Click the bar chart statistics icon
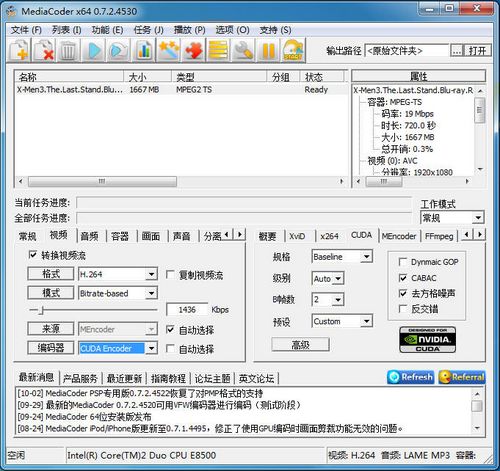Screen dimensions: 500x471 click(x=144, y=51)
